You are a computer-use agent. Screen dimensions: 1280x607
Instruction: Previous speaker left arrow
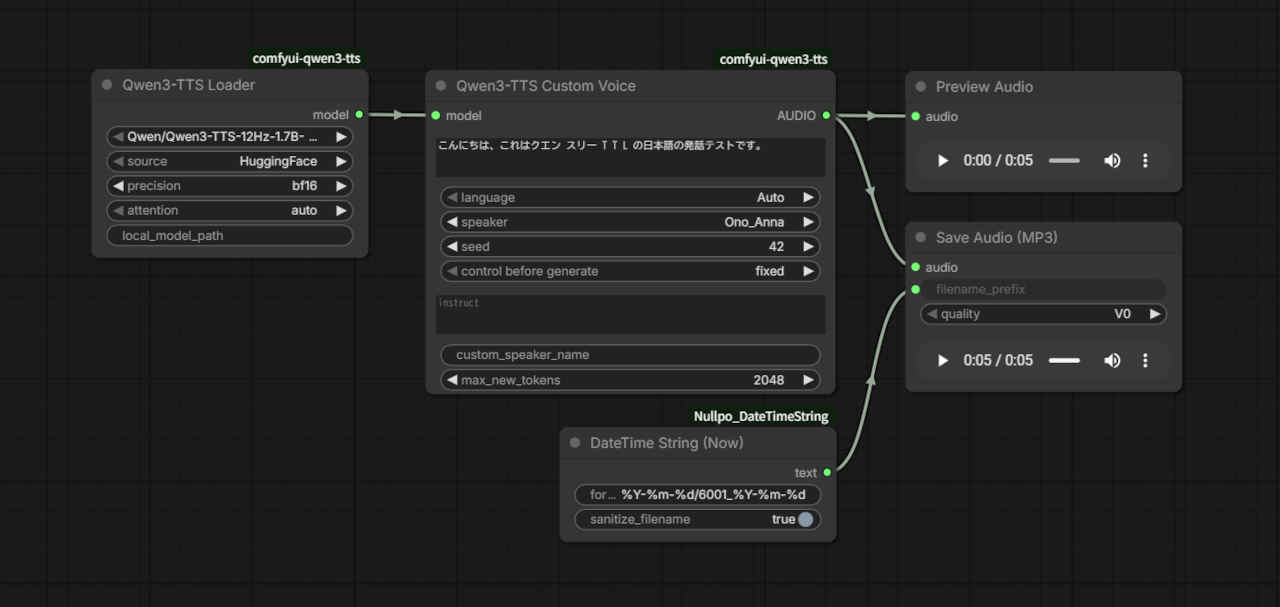[x=452, y=222]
